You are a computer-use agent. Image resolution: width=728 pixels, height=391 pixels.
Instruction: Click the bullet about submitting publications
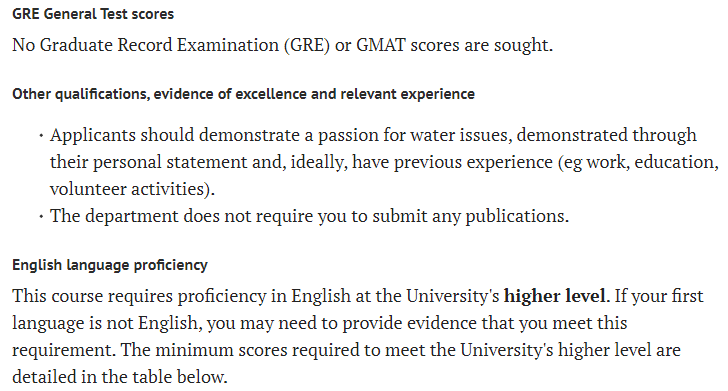pyautogui.click(x=309, y=216)
